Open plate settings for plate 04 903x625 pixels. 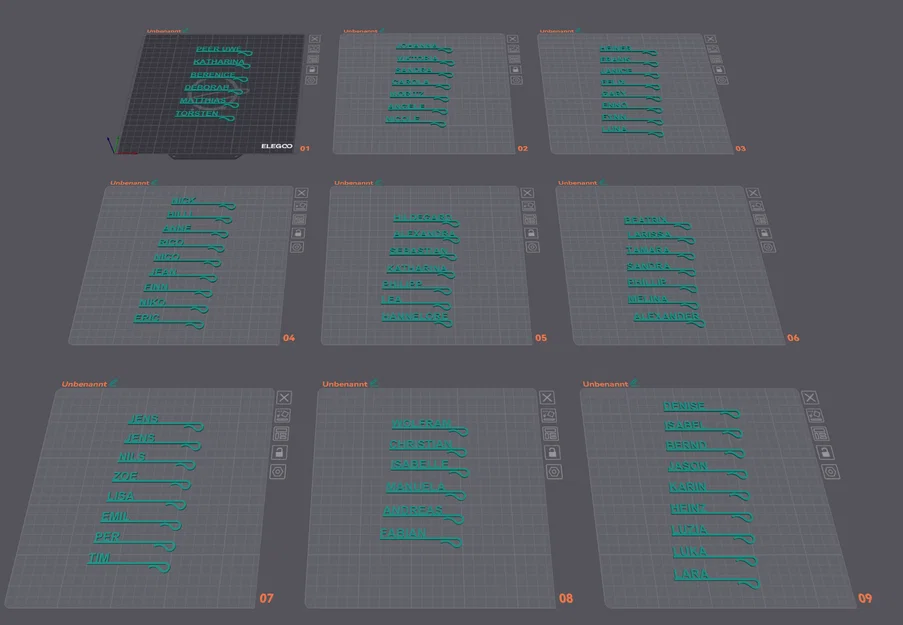(297, 247)
